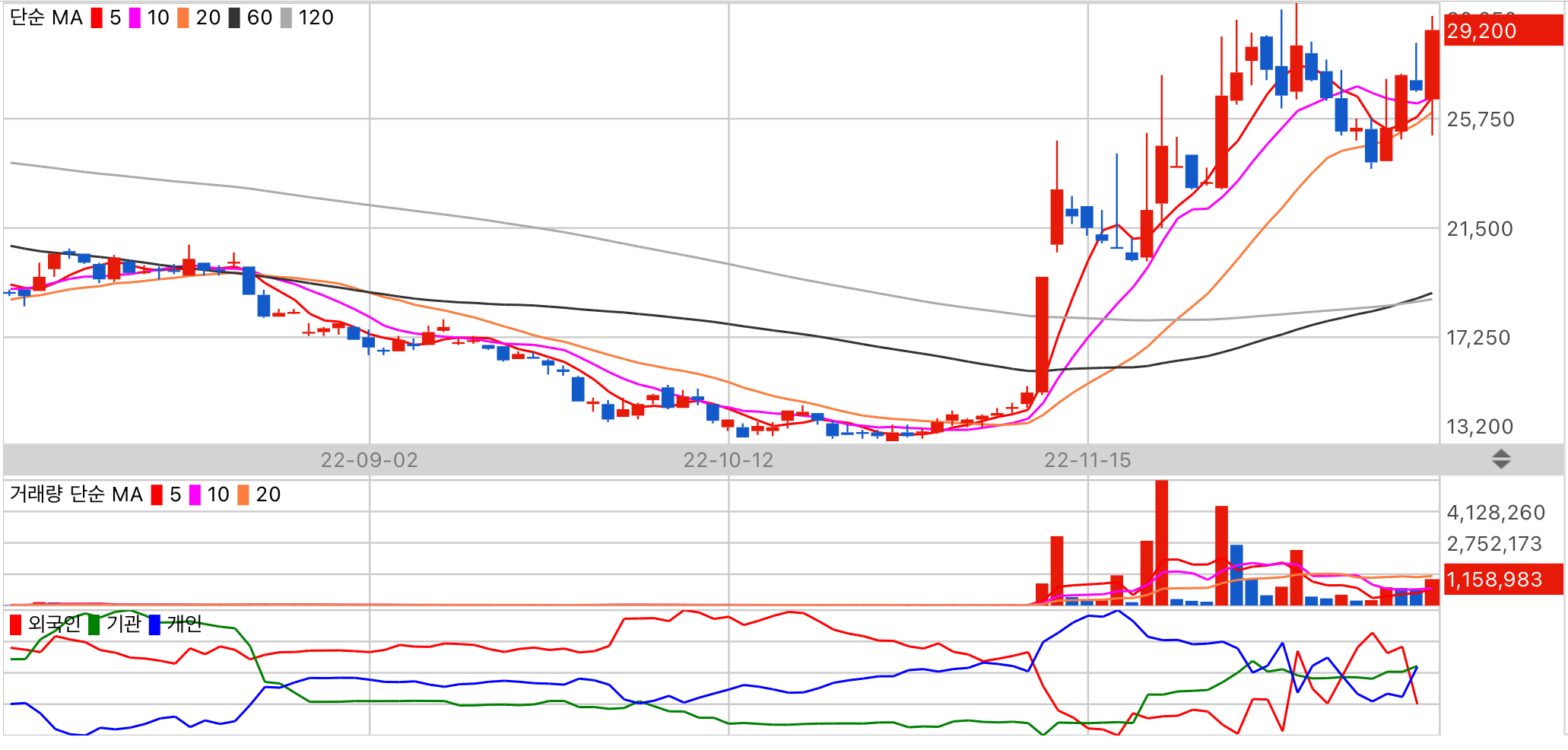Click the black 60-day MA color swatch

click(234, 17)
